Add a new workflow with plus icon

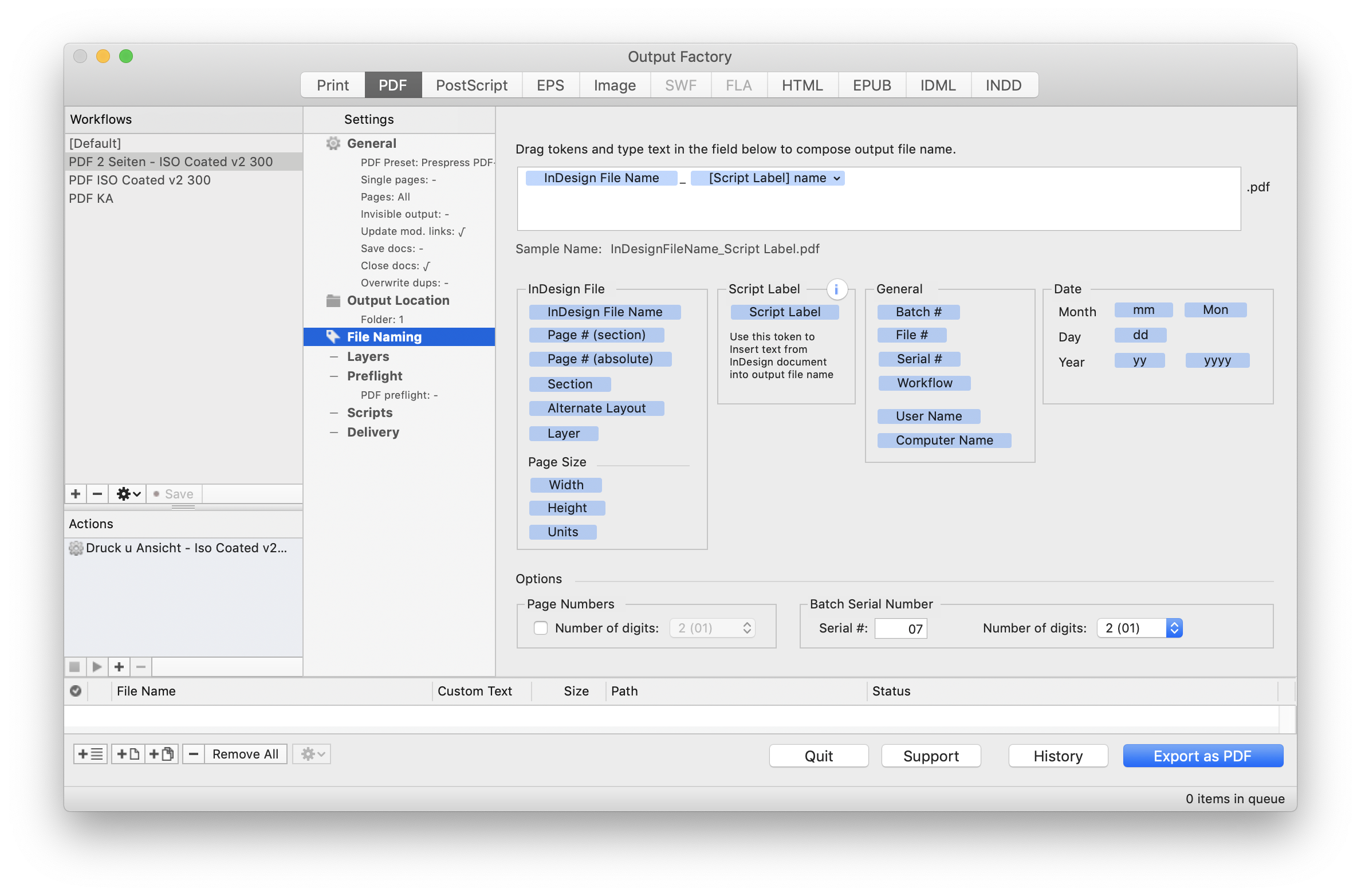(76, 494)
